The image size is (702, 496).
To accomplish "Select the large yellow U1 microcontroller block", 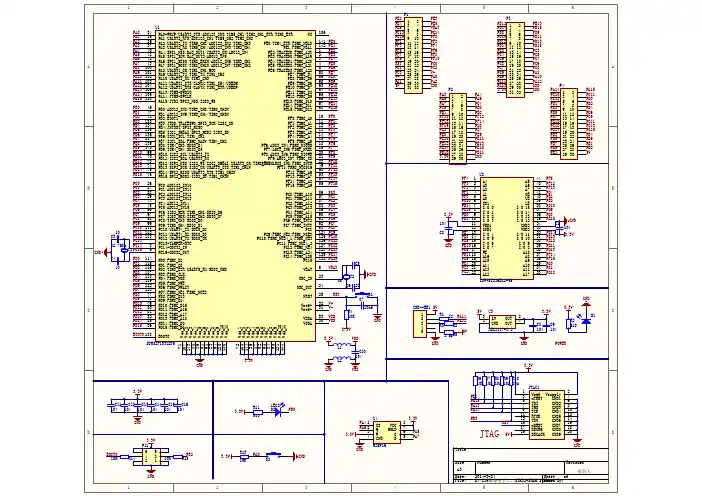I will pyautogui.click(x=235, y=185).
